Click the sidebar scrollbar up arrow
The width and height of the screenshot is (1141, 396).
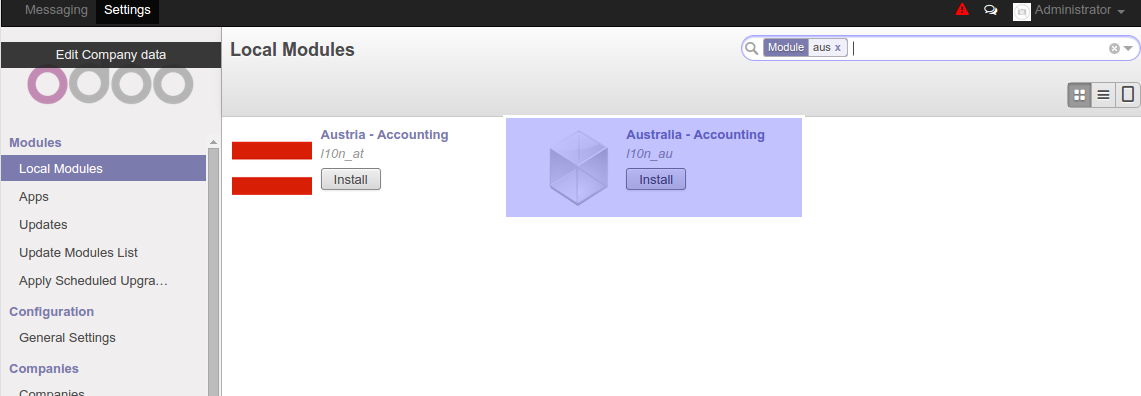pyautogui.click(x=213, y=142)
